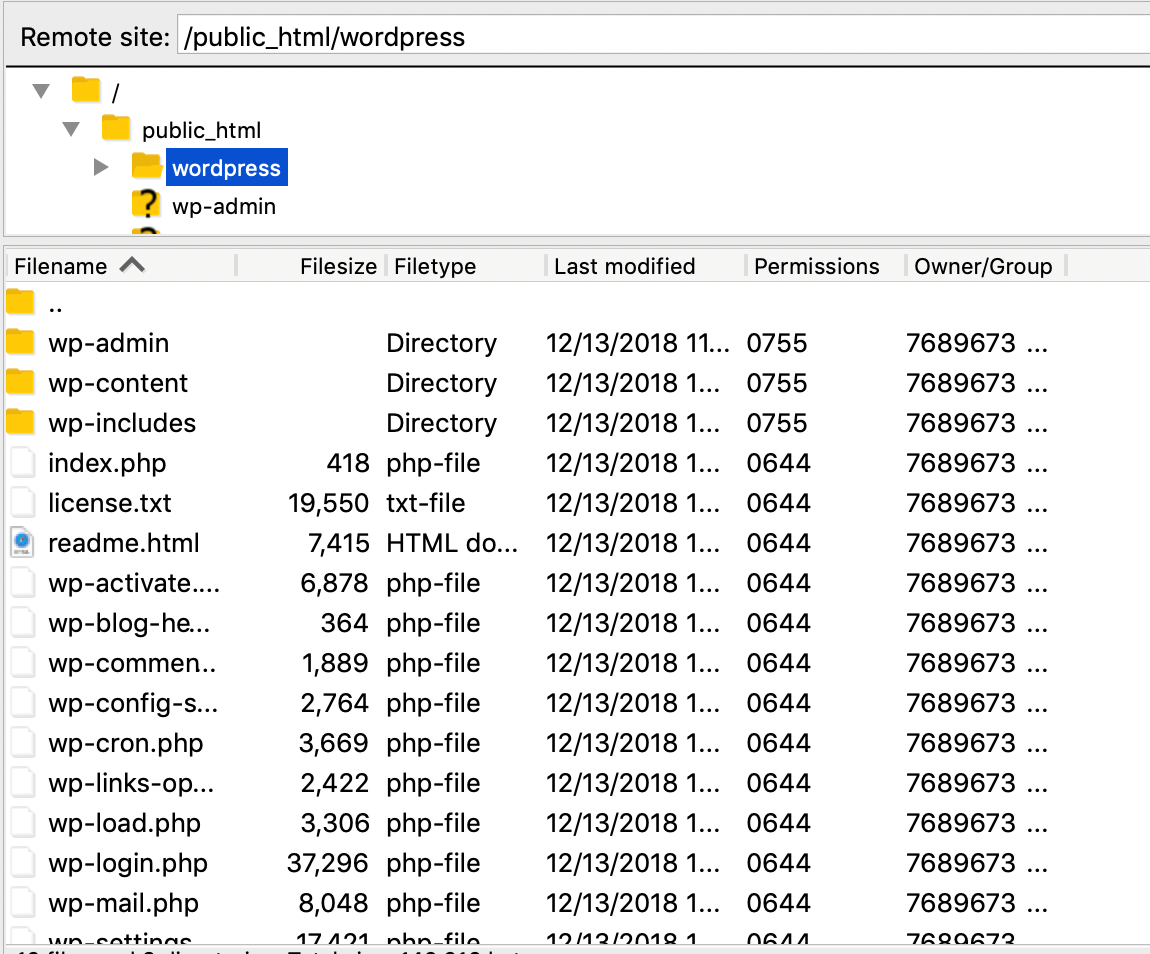Select public_html in the directory tree
Viewport: 1150px width, 954px height.
(x=201, y=130)
